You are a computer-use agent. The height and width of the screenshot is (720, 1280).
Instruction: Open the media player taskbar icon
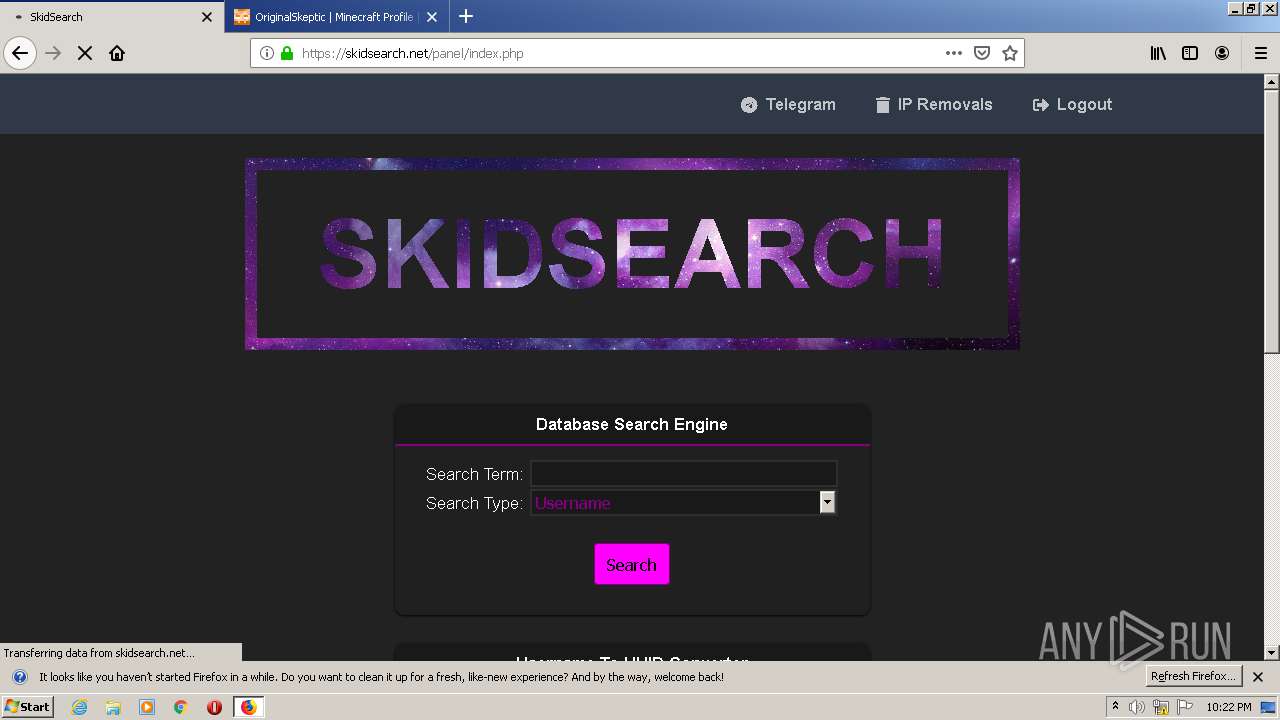(147, 707)
